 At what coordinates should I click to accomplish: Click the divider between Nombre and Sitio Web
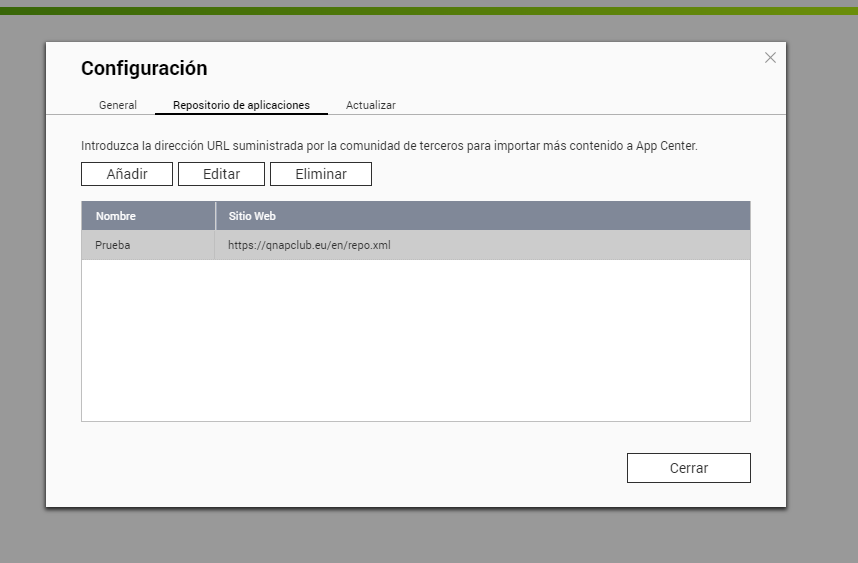tap(215, 216)
